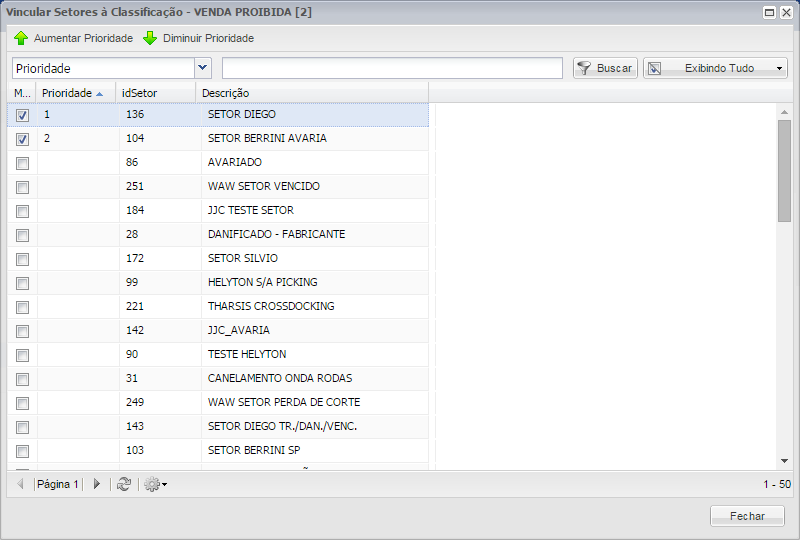Select the SETOR DIEGO description cell

pyautogui.click(x=315, y=114)
